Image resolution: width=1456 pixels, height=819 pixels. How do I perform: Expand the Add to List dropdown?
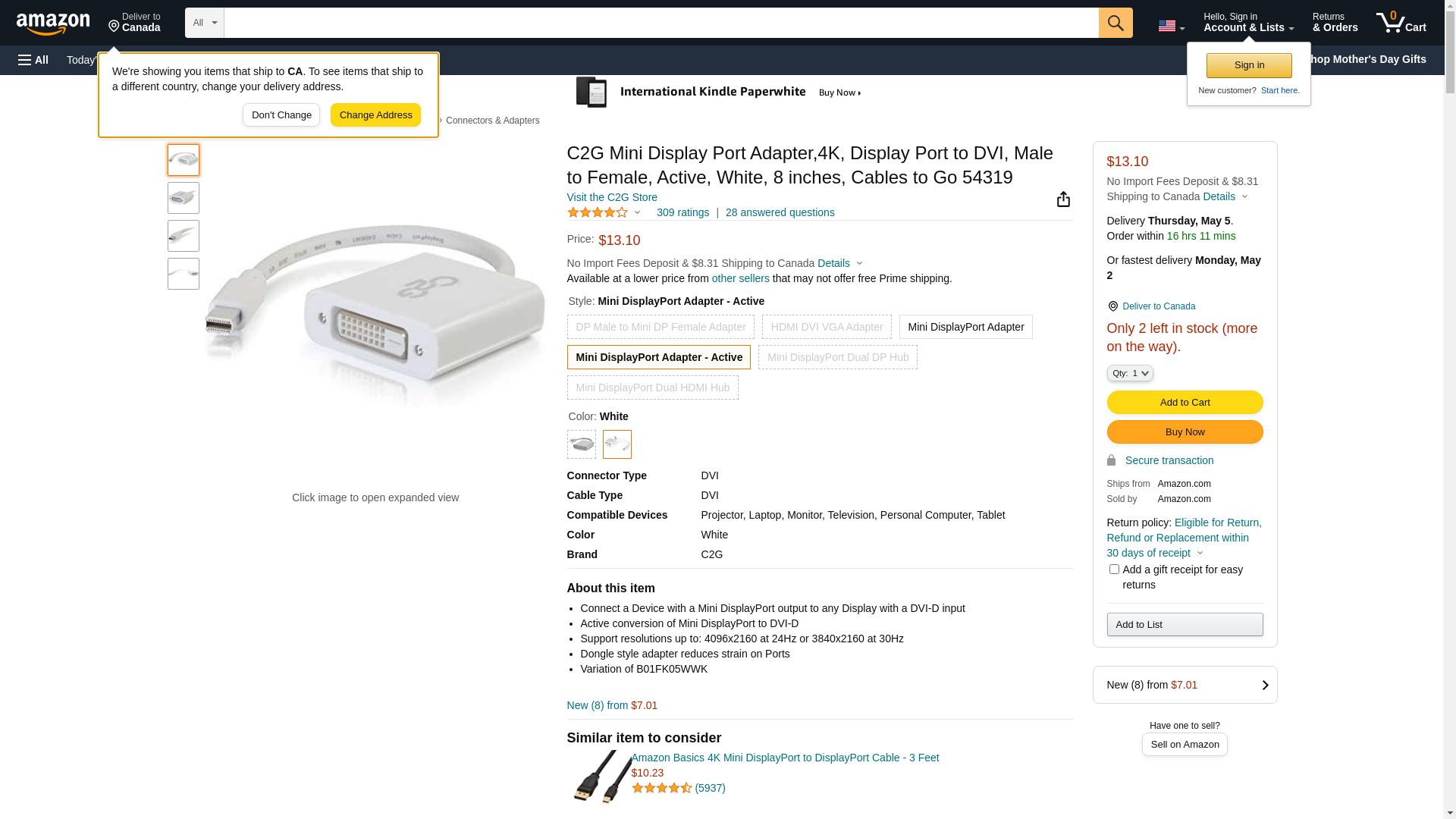click(x=1184, y=625)
